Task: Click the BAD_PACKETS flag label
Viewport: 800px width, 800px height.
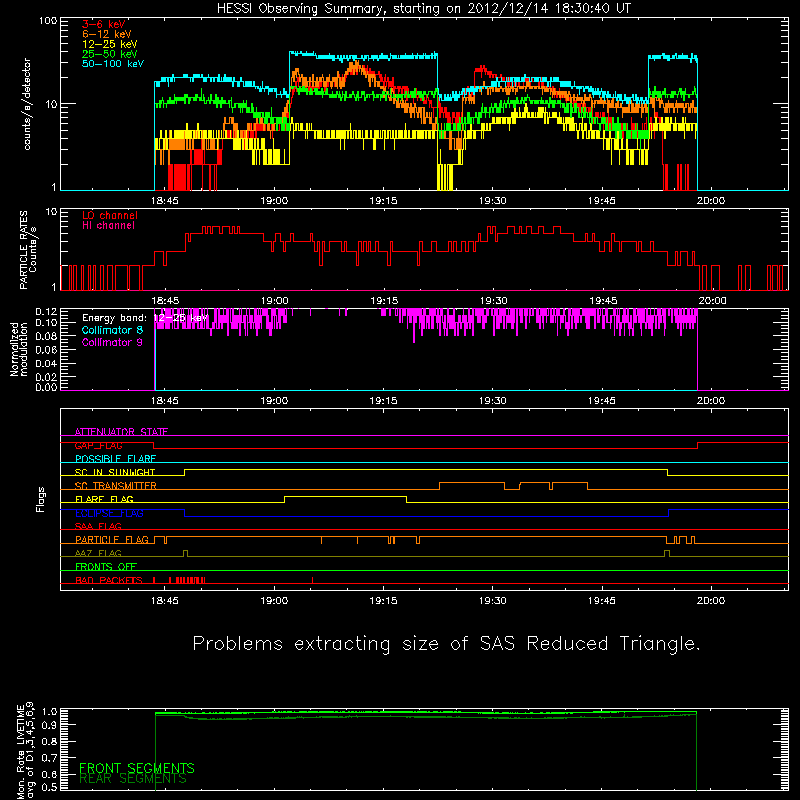Action: pos(109,580)
